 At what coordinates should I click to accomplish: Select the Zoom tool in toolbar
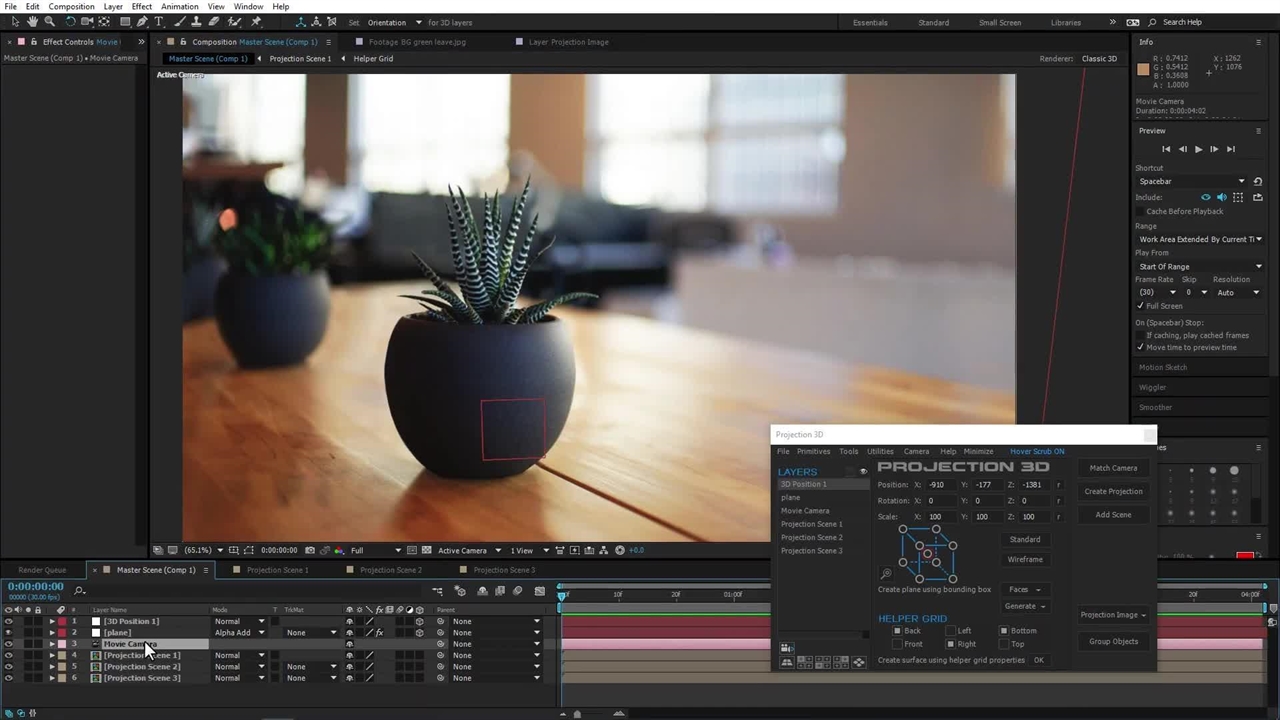tap(49, 22)
